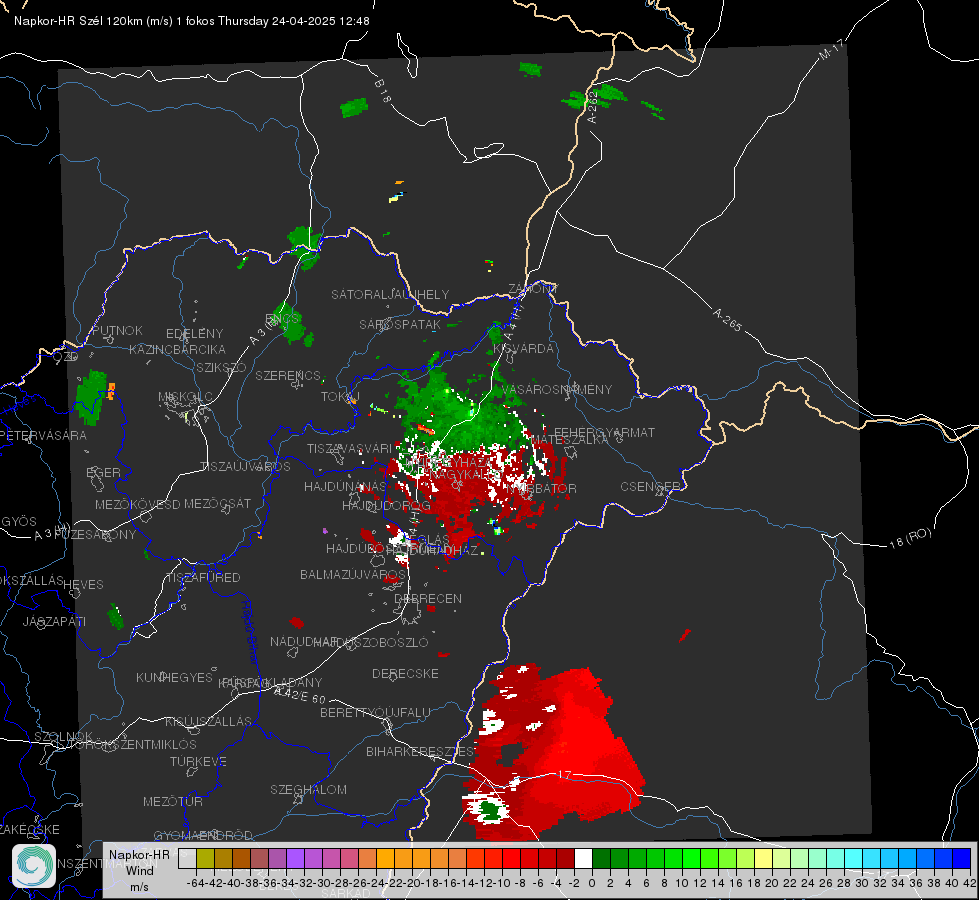The image size is (979, 900).
Task: Click the TISZAFÜRED town label
Action: [x=203, y=578]
